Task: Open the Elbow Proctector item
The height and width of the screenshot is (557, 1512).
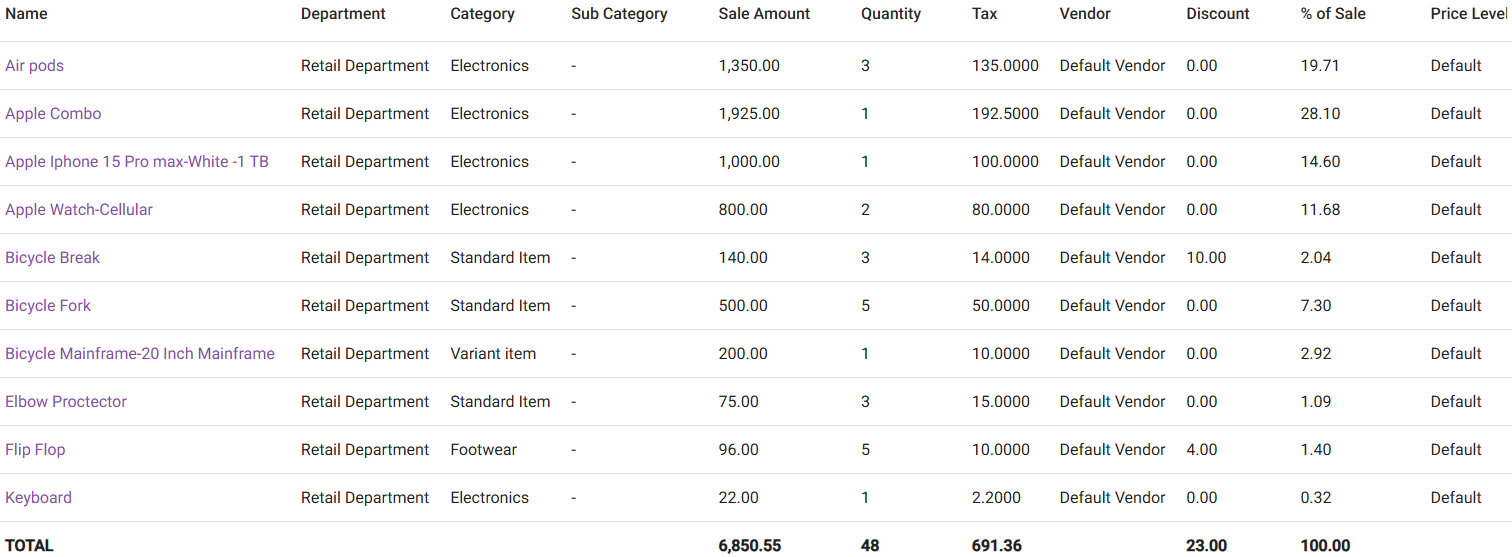Action: 66,402
